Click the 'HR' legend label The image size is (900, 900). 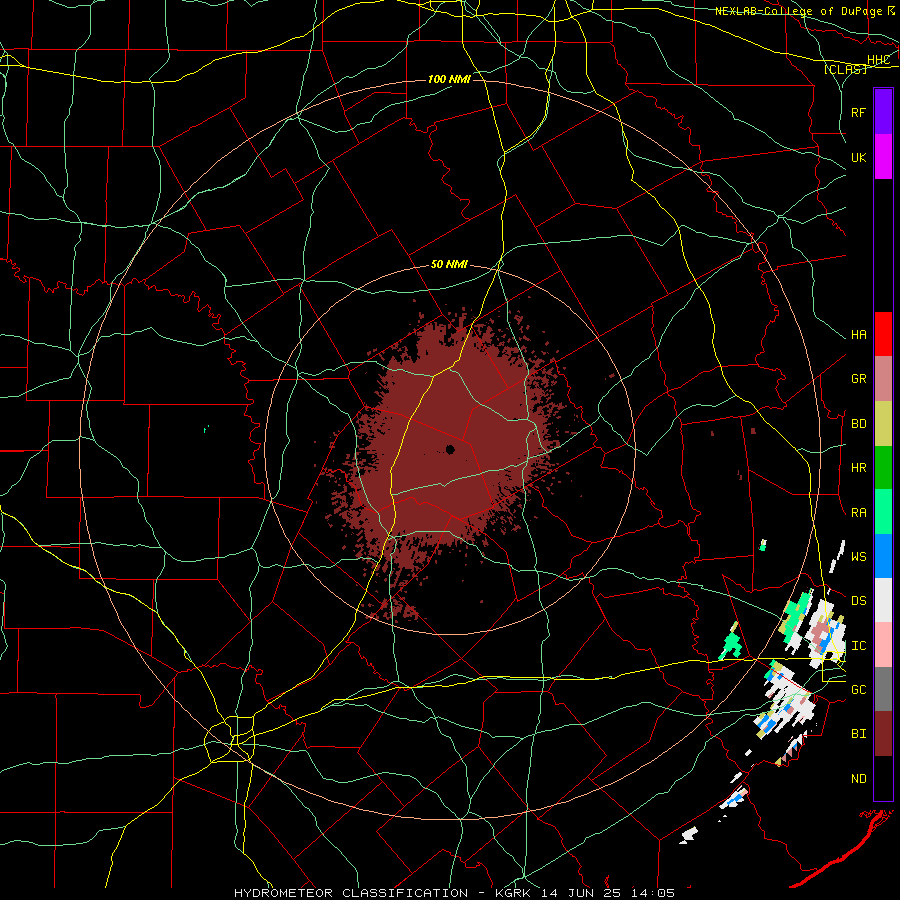click(859, 468)
